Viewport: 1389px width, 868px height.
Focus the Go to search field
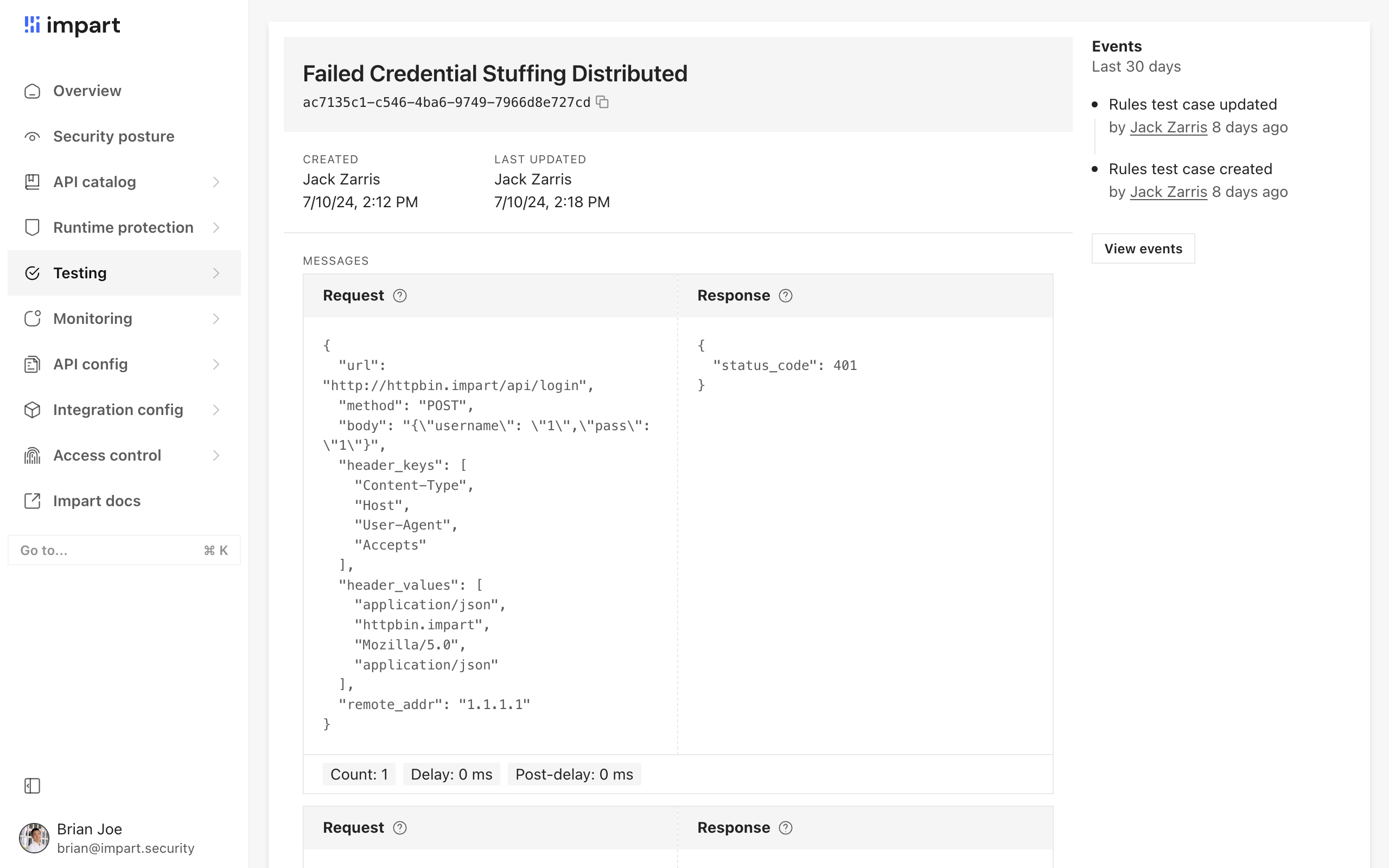point(109,551)
